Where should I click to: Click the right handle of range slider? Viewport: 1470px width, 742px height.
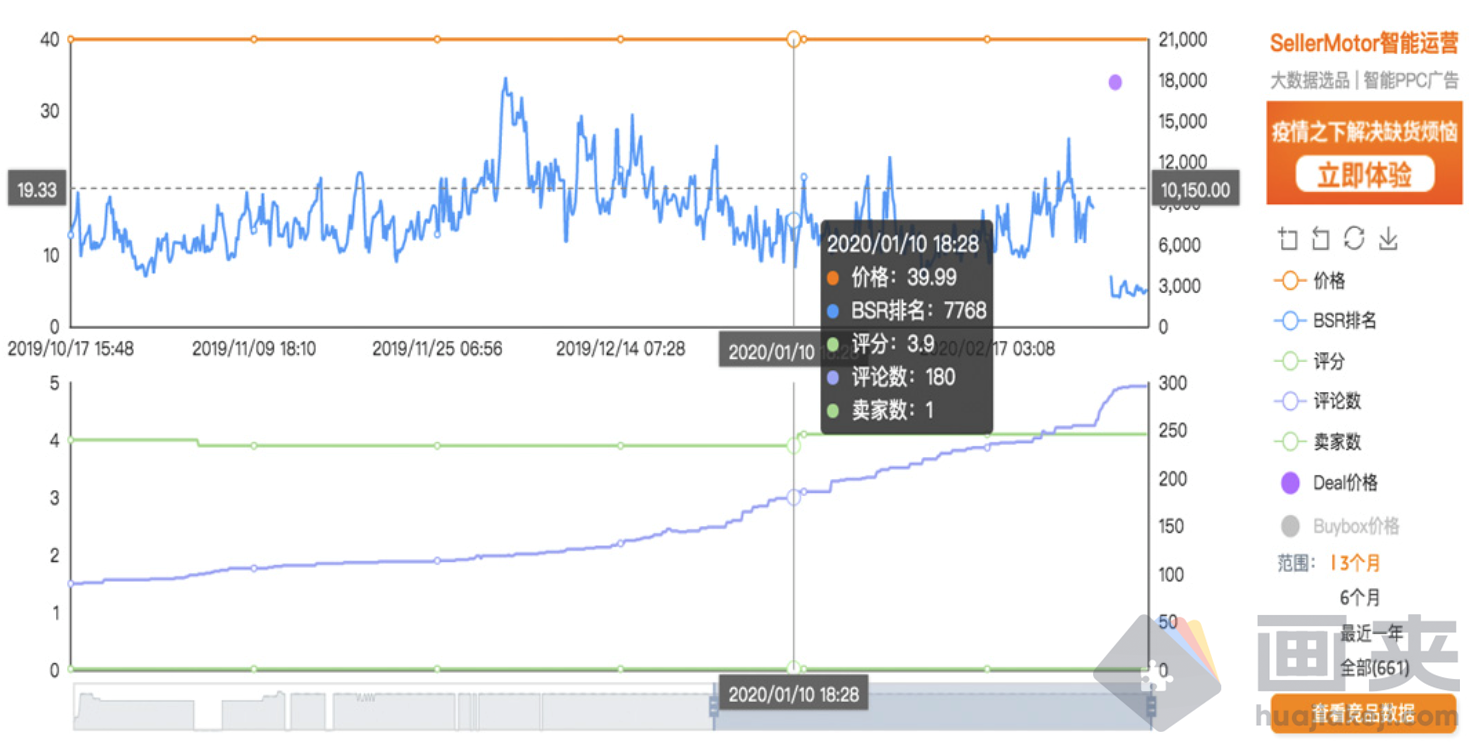(1151, 707)
